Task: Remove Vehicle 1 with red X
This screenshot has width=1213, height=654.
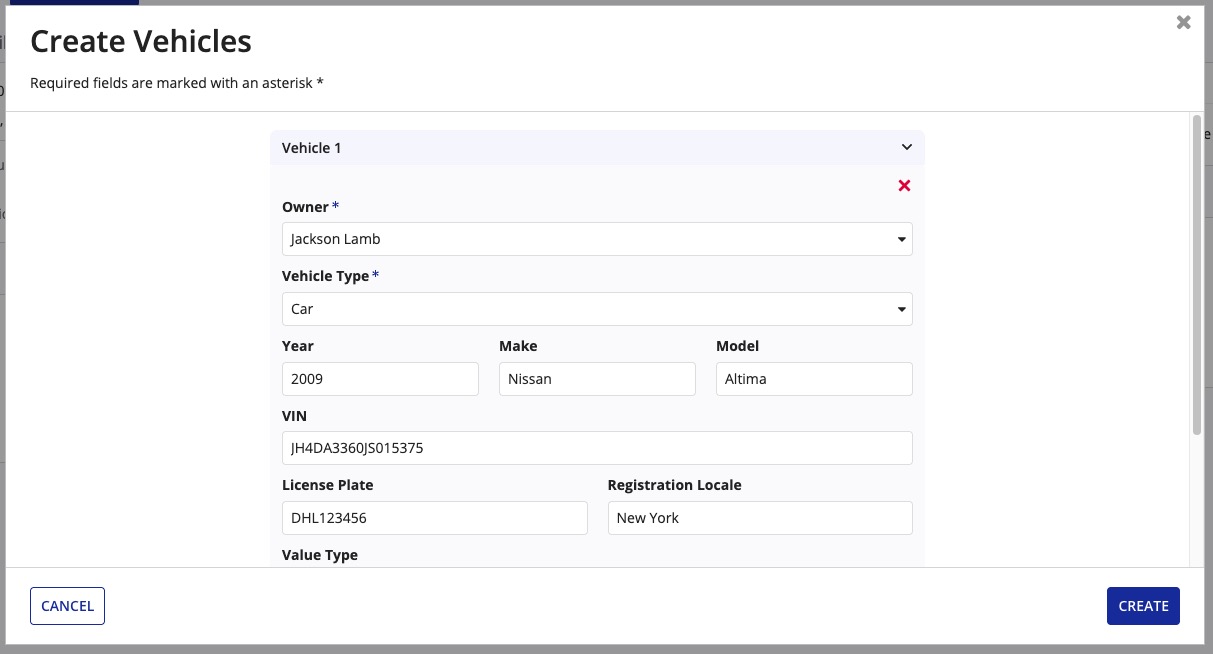Action: tap(904, 185)
